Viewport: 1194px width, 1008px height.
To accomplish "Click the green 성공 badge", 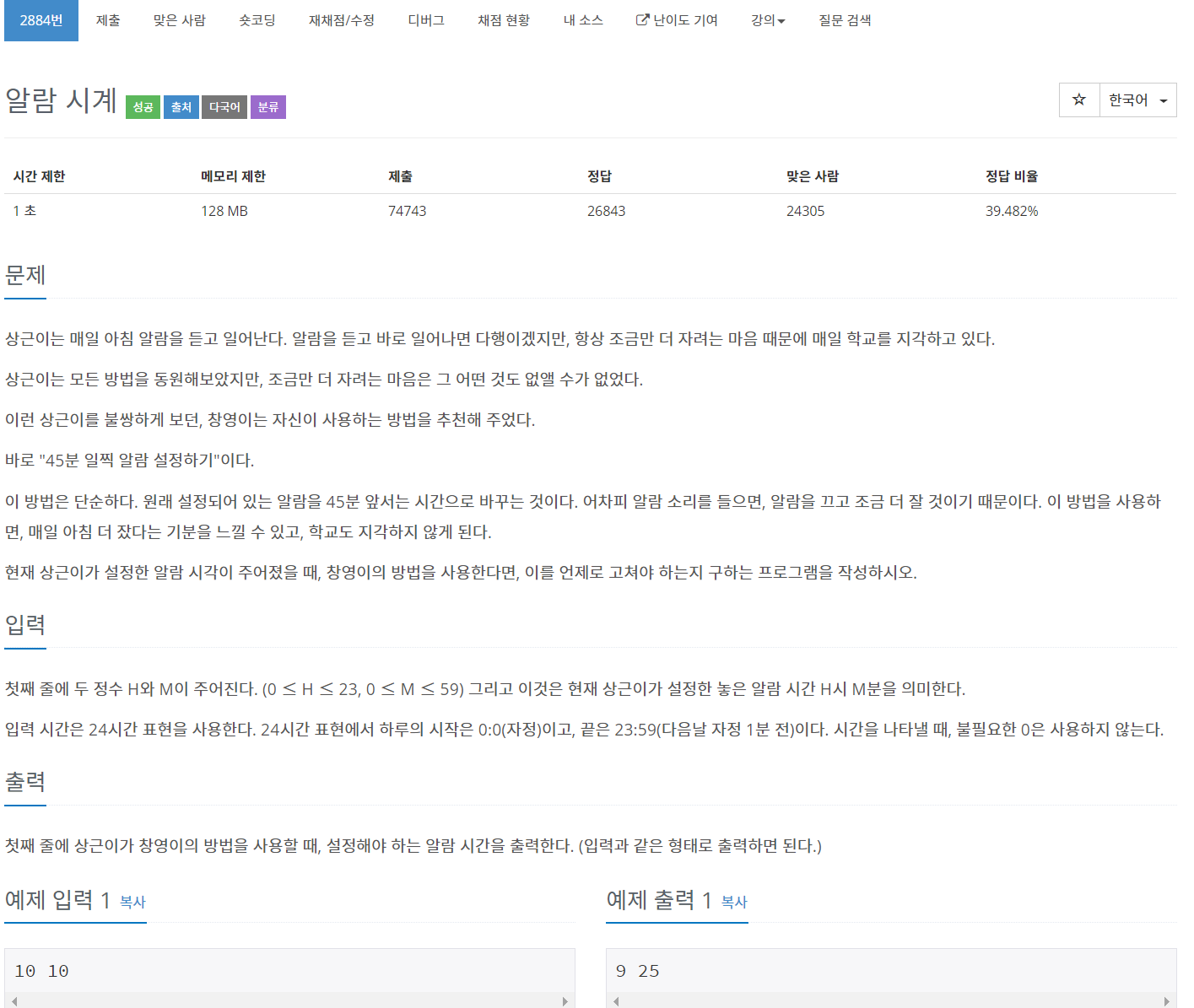I will click(143, 107).
